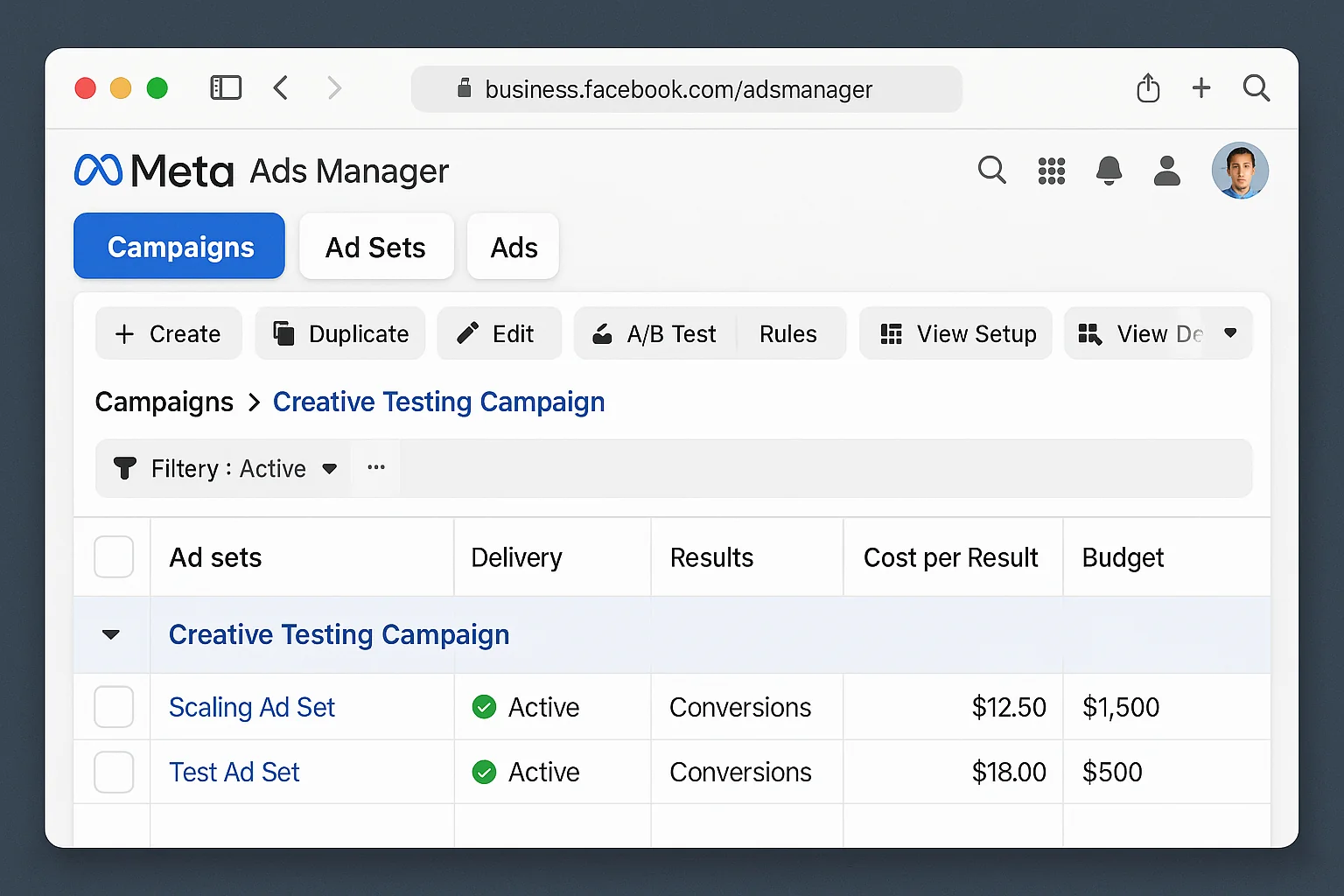Image resolution: width=1344 pixels, height=896 pixels.
Task: Switch to the Ads tab
Action: click(x=512, y=247)
